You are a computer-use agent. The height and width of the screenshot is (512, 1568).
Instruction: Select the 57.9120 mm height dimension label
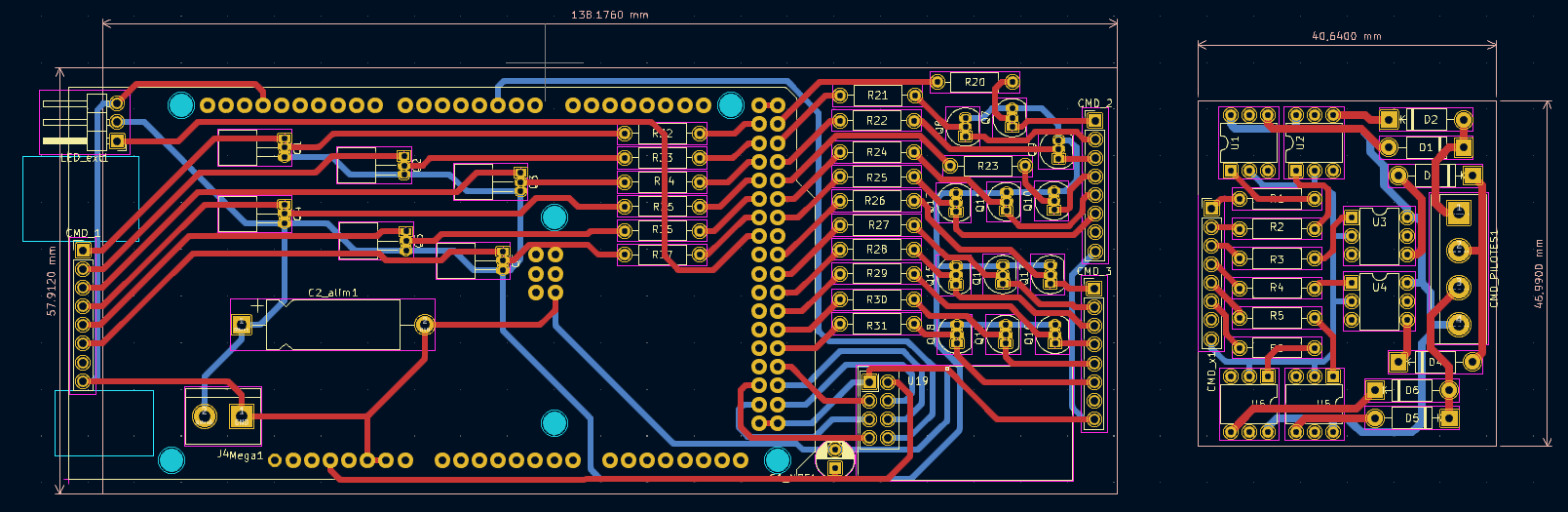point(52,280)
